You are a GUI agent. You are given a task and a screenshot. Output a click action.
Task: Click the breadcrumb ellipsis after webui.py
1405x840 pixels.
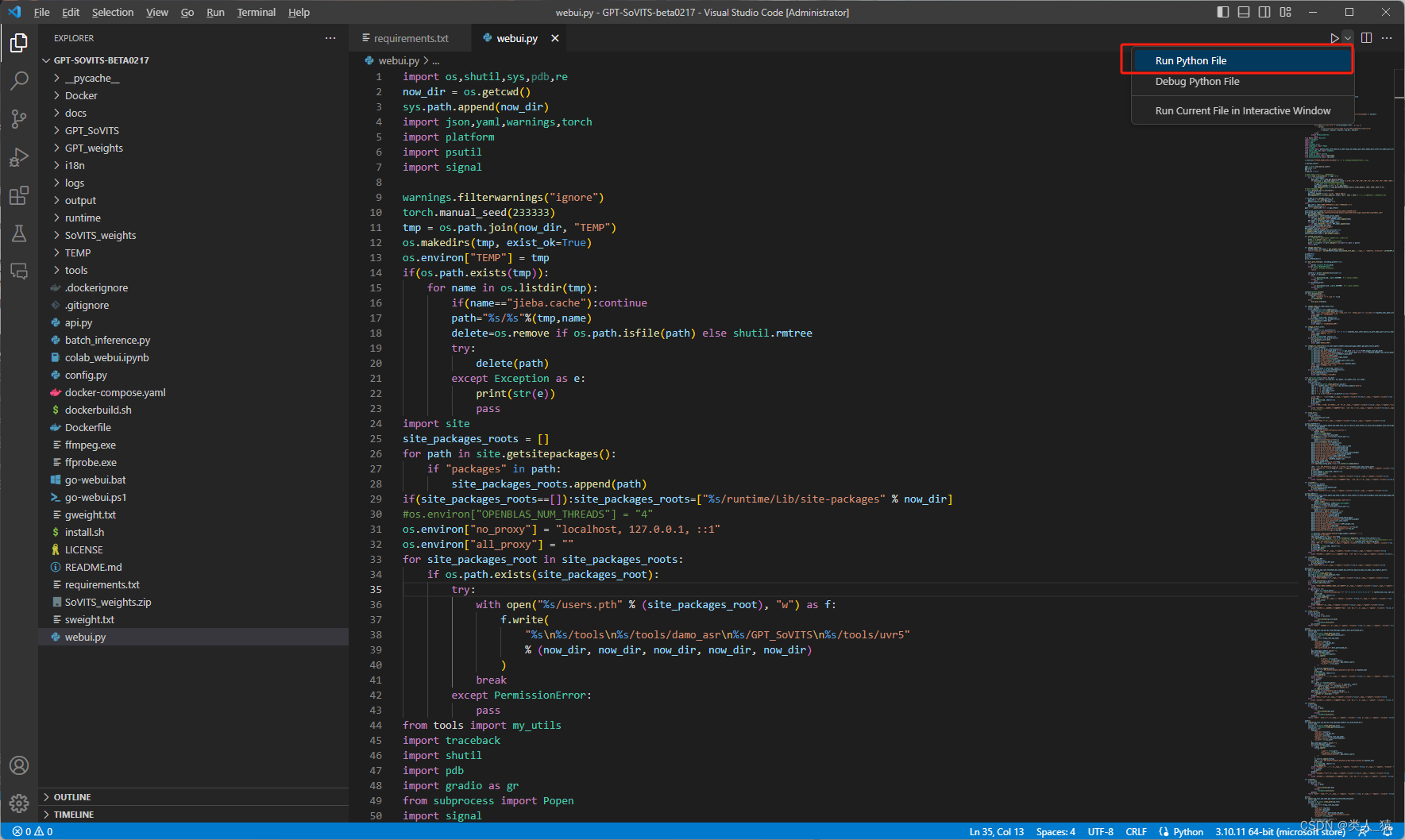pos(435,60)
